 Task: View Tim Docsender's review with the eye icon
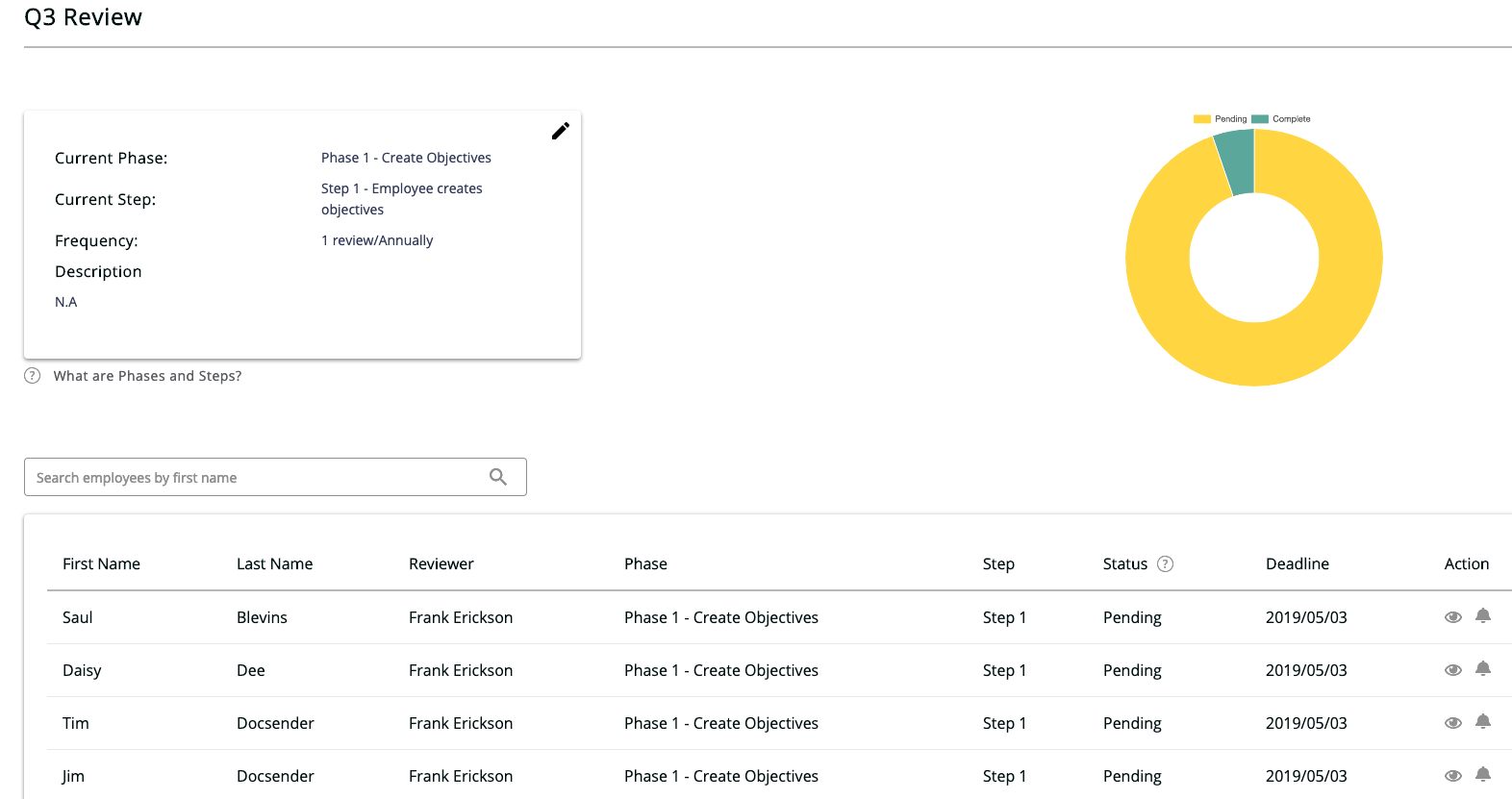point(1453,723)
